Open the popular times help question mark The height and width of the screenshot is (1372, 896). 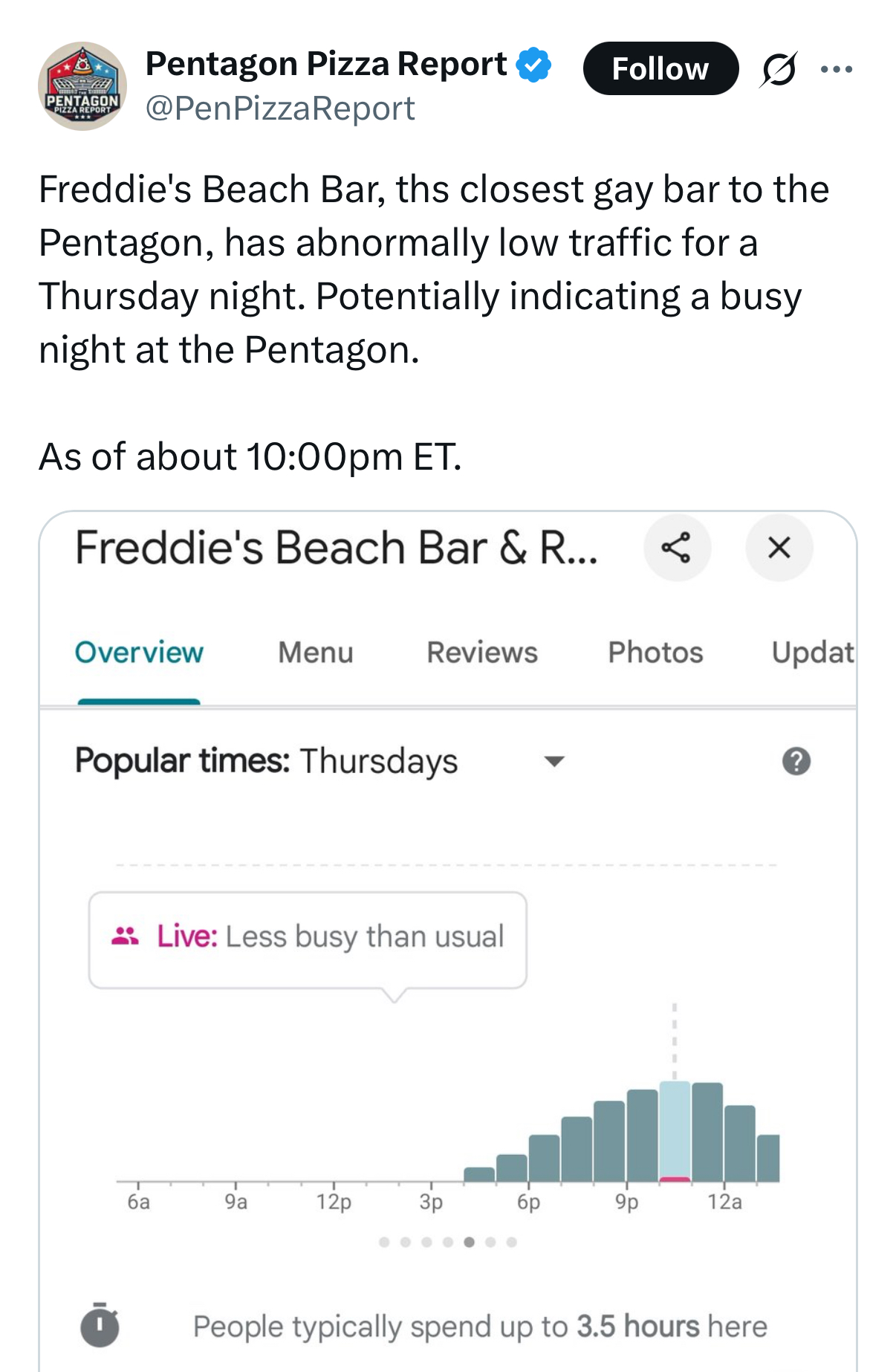(x=796, y=761)
